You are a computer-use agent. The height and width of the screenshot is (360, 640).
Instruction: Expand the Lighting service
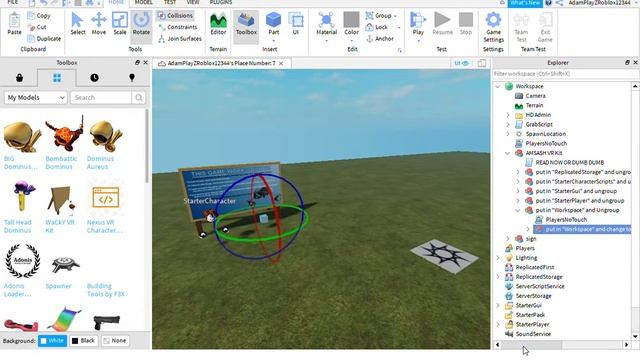click(x=498, y=258)
